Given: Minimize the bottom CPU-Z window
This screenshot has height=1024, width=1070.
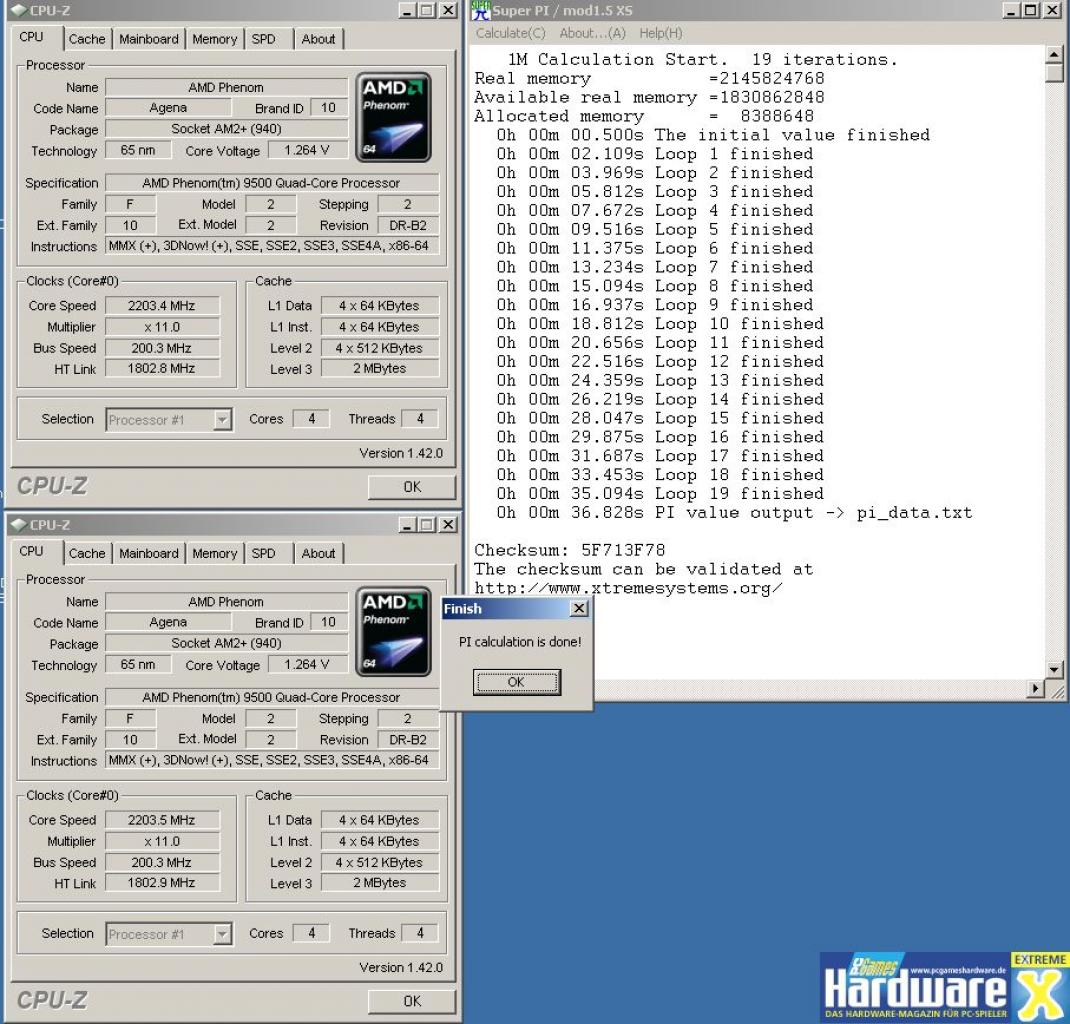Looking at the screenshot, I should (407, 525).
